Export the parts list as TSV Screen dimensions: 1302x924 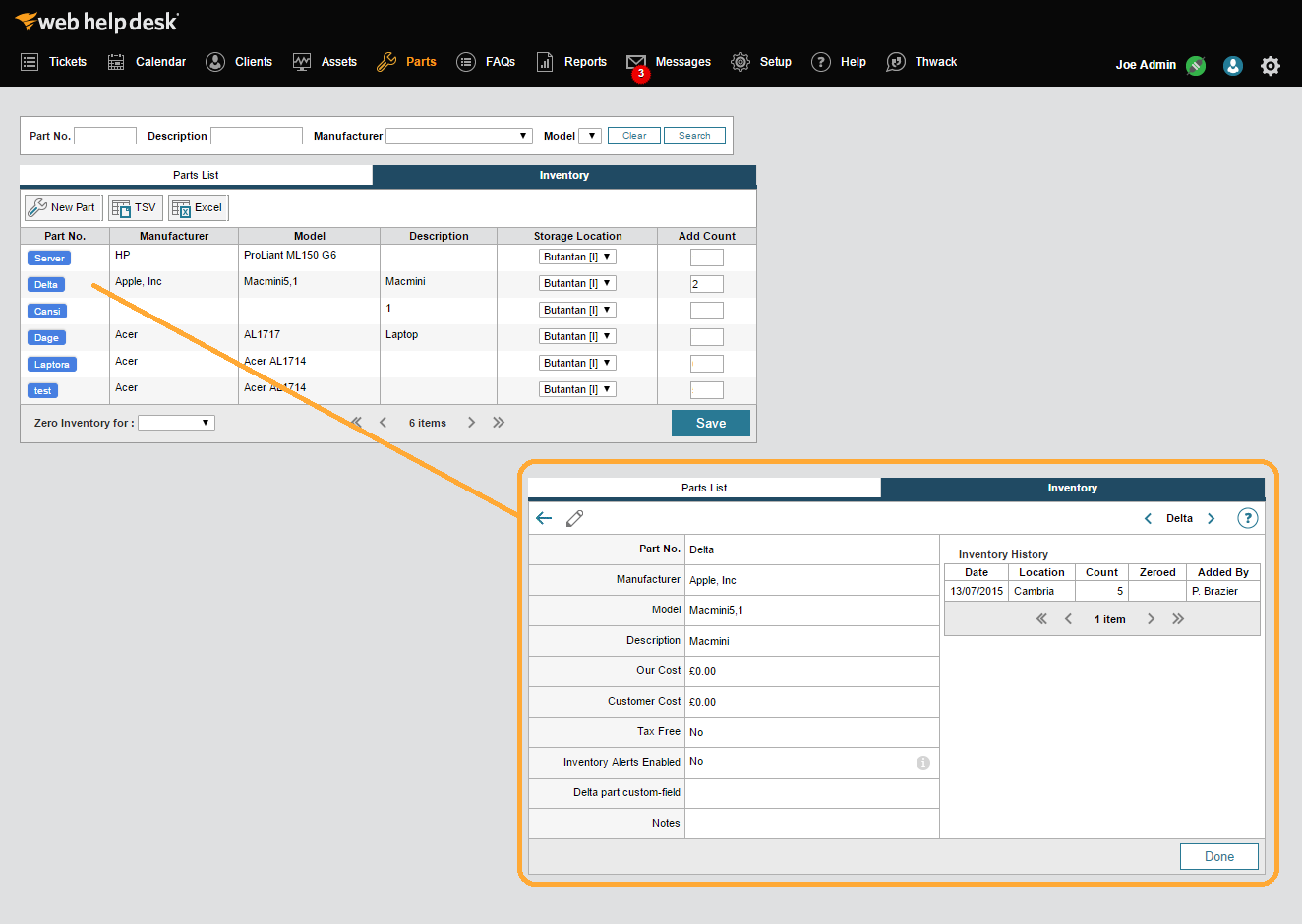point(136,207)
